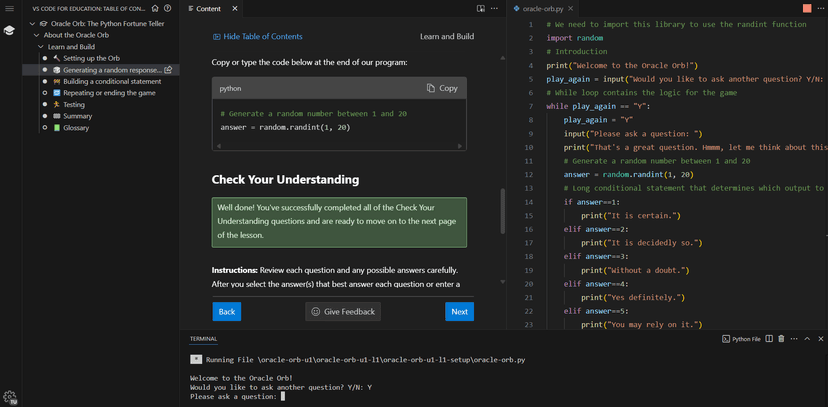828x407 pixels.
Task: Click the Learn and Build page label
Action: click(x=447, y=36)
